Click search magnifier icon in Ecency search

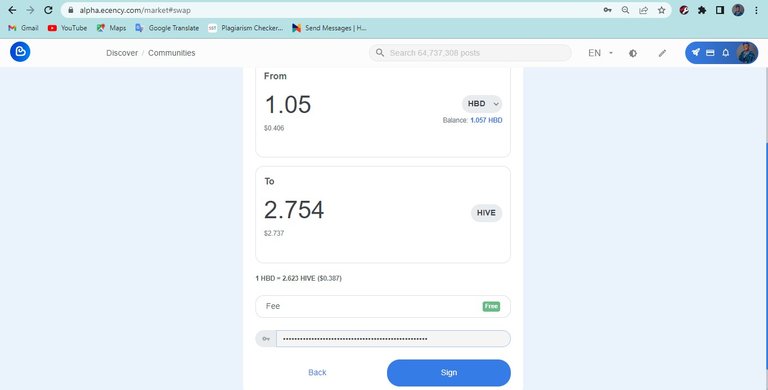pos(380,52)
